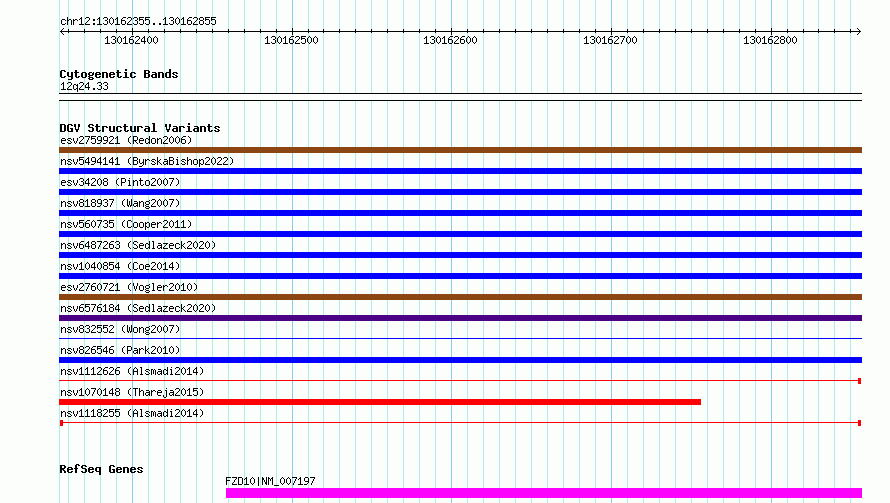Screen dimensions: 890x503
Task: Click the 12q24.33 band label
Action: (x=84, y=86)
